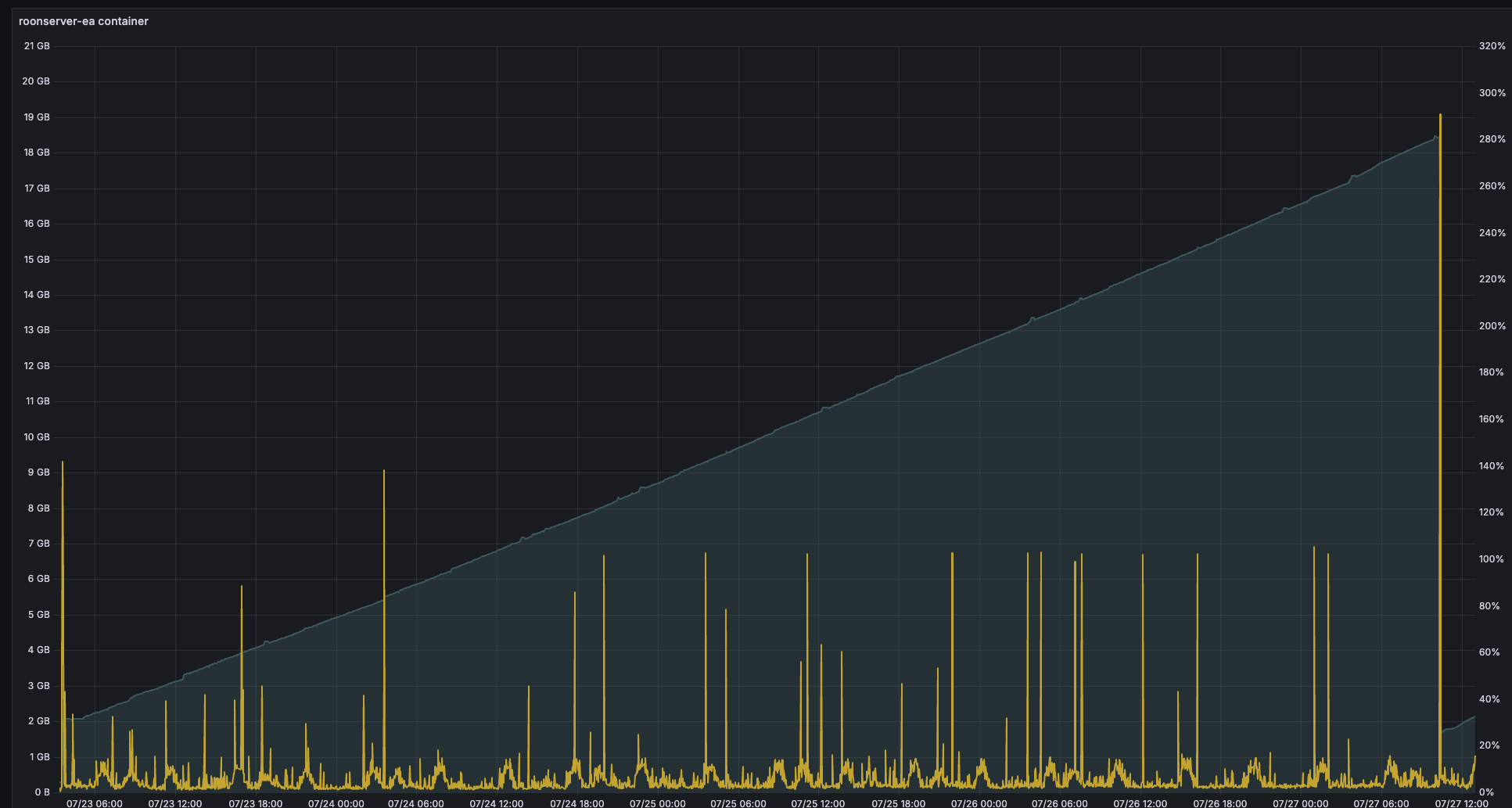Click the first yellow spike at chart start

coord(63,463)
